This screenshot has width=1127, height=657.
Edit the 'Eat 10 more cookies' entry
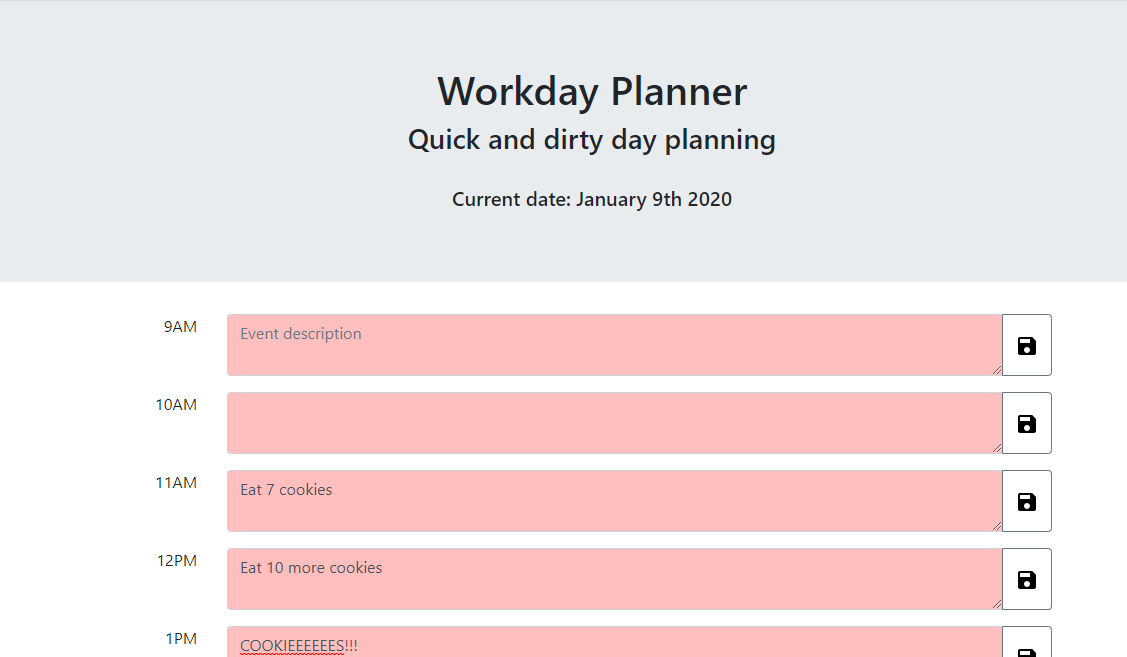tap(615, 579)
